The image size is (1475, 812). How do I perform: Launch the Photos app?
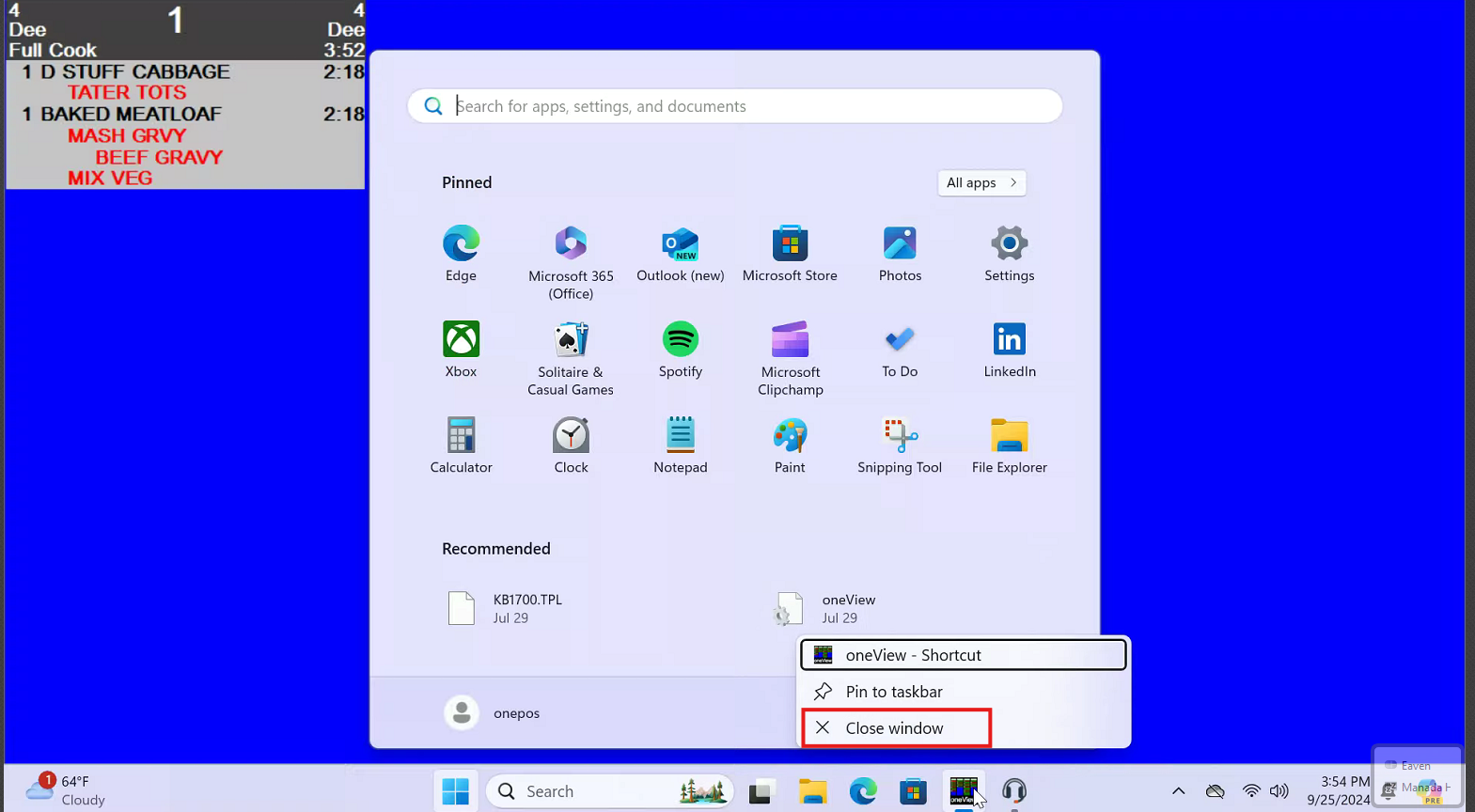[x=900, y=254]
